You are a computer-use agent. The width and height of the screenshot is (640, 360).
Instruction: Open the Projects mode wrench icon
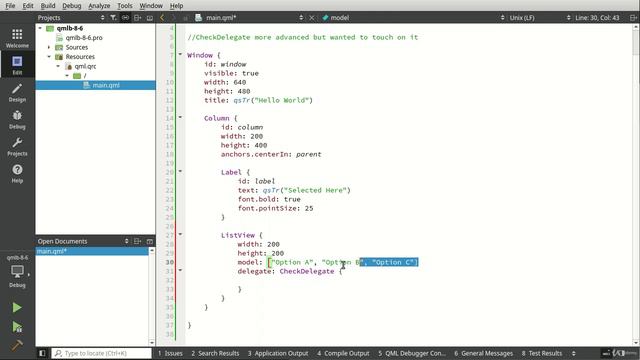coord(17,146)
